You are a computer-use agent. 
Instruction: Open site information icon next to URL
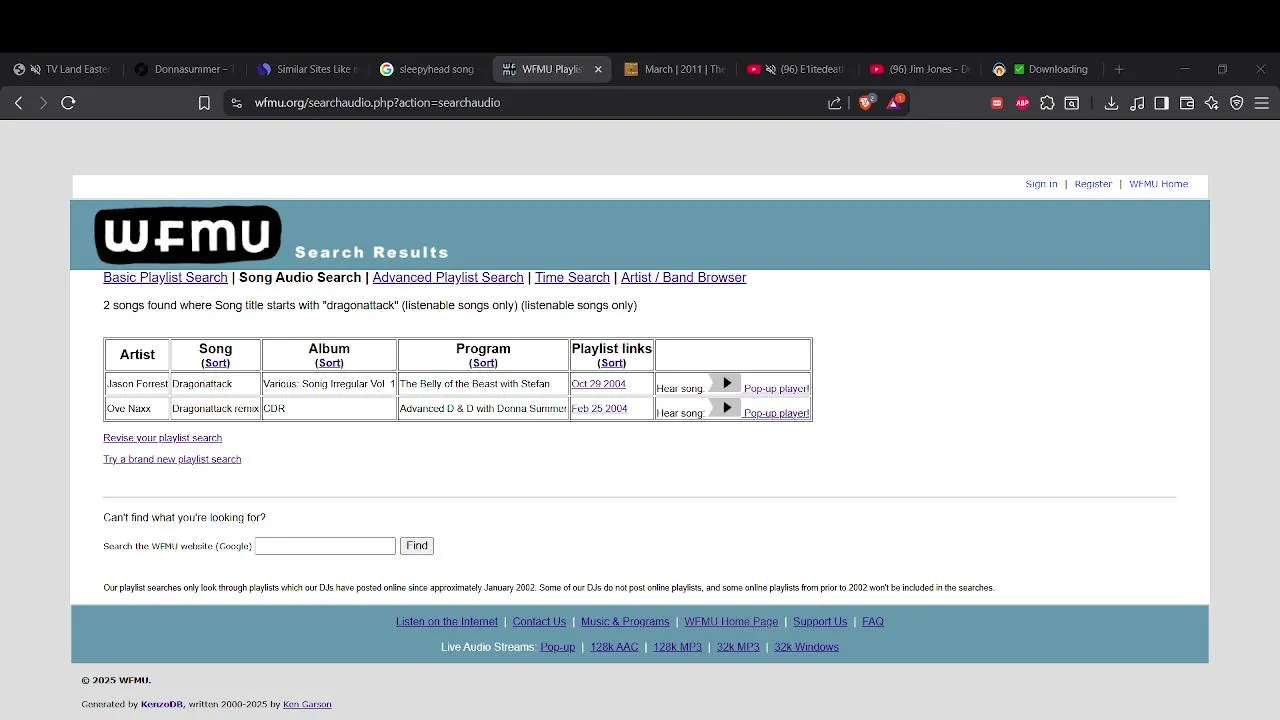pos(236,103)
